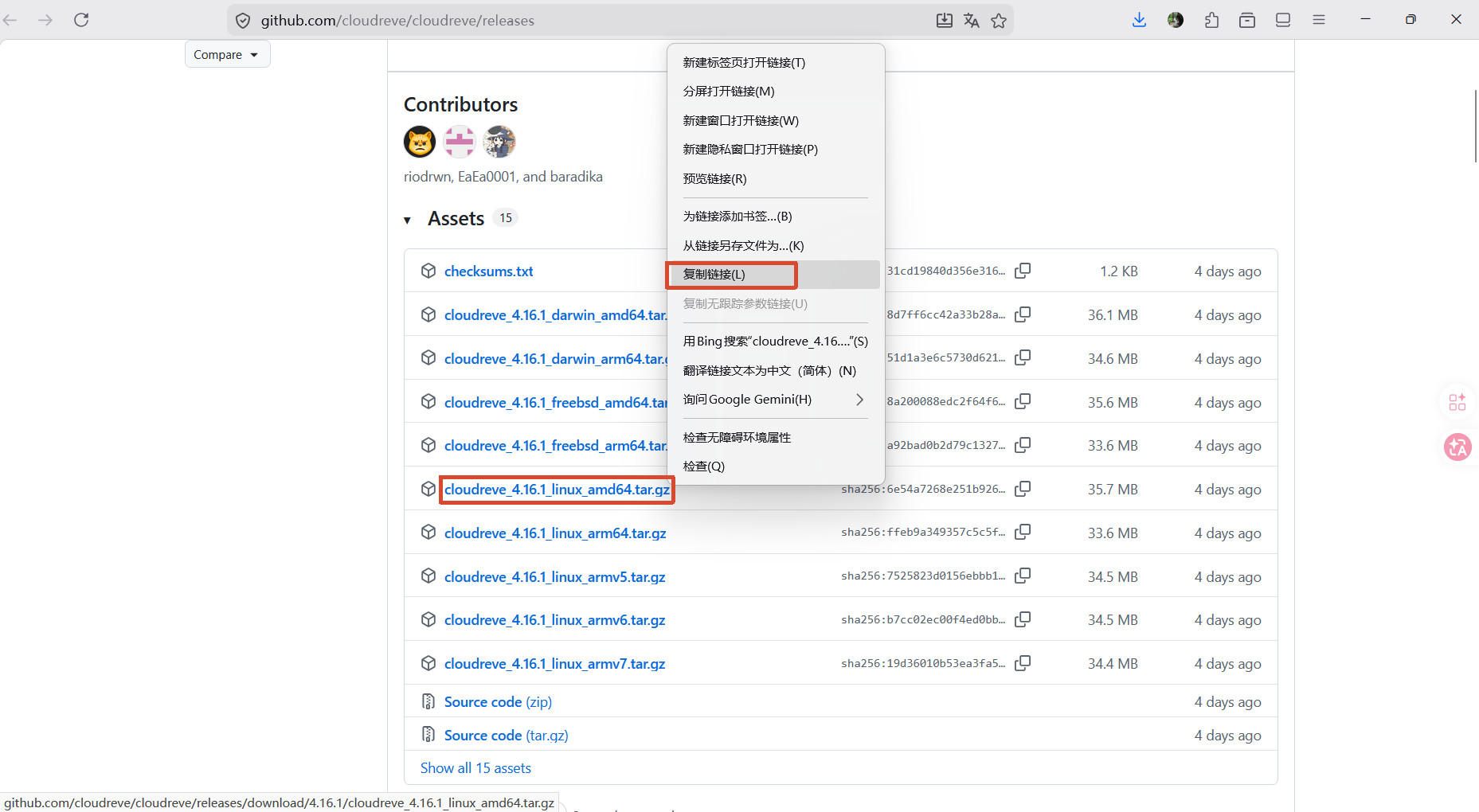Image resolution: width=1479 pixels, height=812 pixels.
Task: Select 检查(Q) in context menu
Action: pos(775,467)
